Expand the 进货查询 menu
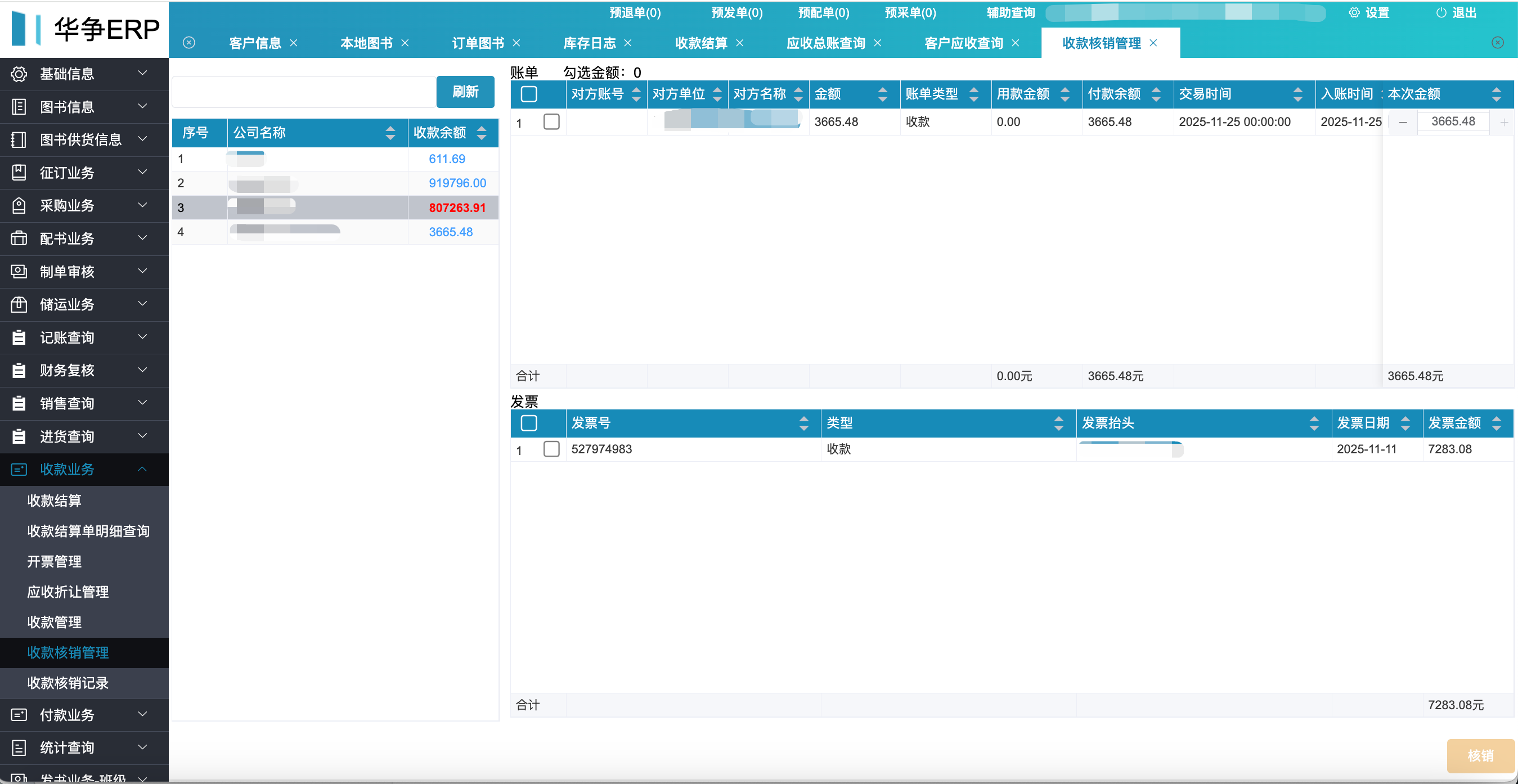The width and height of the screenshot is (1518, 784). pyautogui.click(x=84, y=436)
